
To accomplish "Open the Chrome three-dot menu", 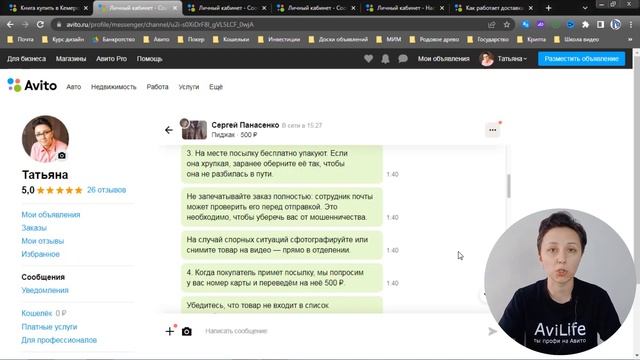I will click(631, 24).
